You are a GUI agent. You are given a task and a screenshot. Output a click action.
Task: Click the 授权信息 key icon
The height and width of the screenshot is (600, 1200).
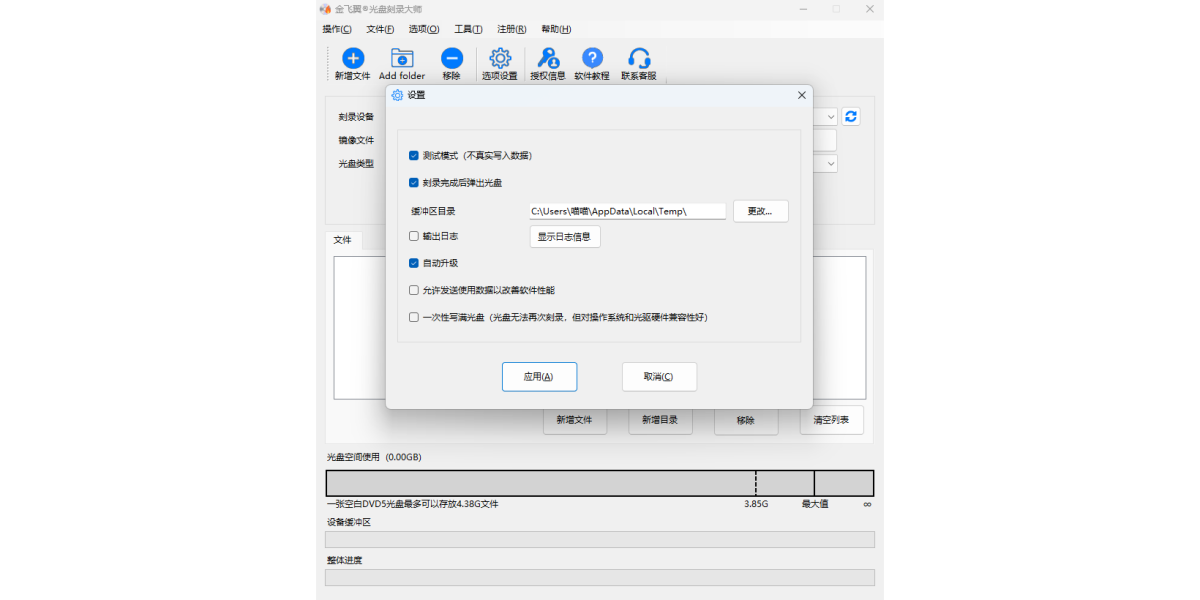pyautogui.click(x=548, y=59)
